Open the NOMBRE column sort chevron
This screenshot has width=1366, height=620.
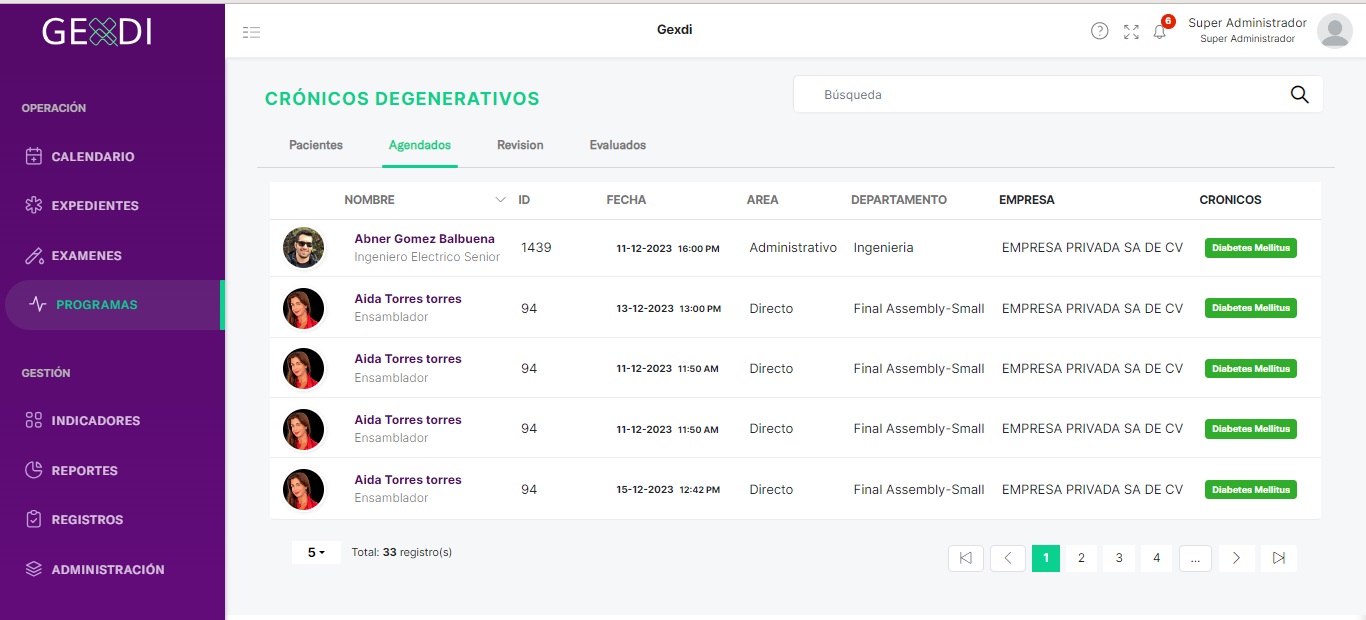click(501, 200)
